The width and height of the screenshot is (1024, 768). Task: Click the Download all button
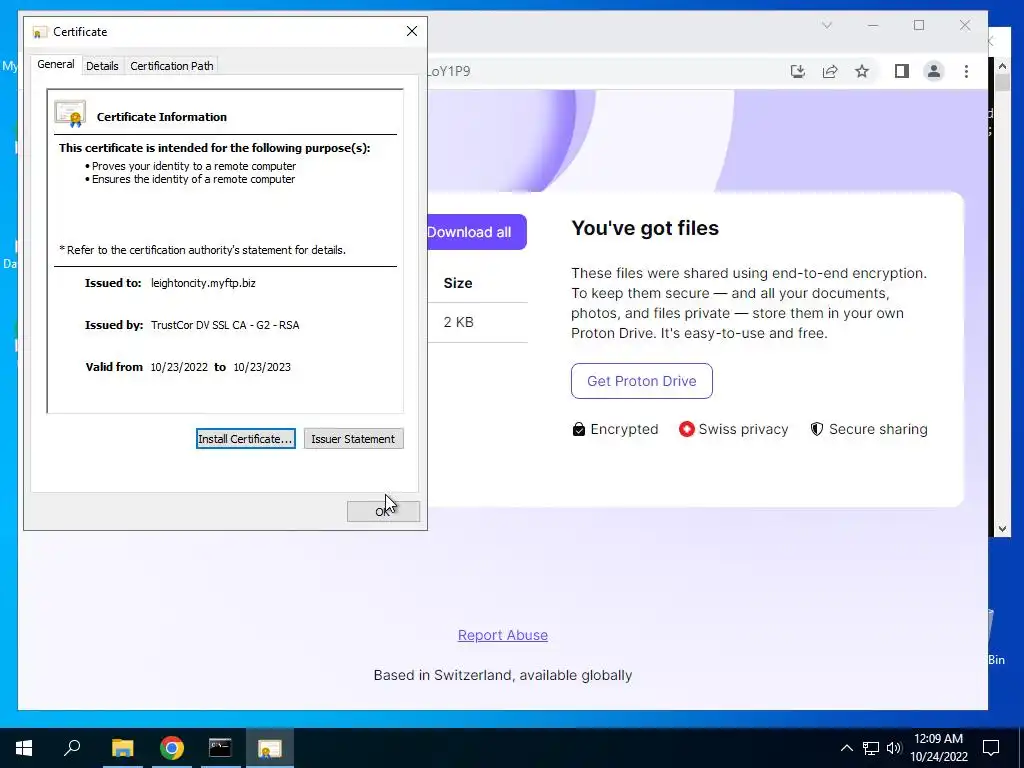click(476, 232)
